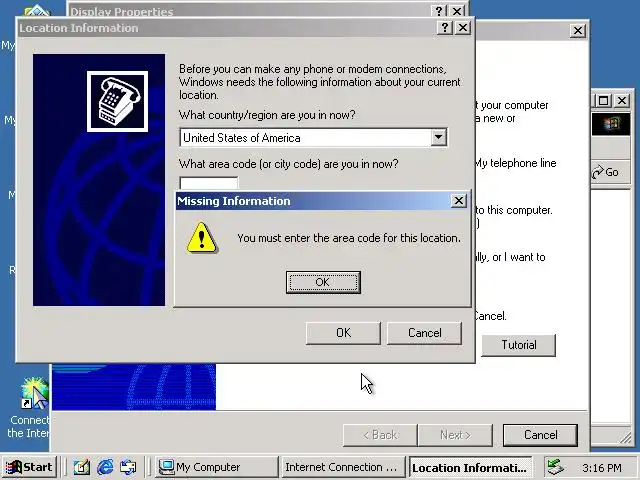This screenshot has height=480, width=640.
Task: Click the resize grip of My Computer window
Action: click(625, 438)
